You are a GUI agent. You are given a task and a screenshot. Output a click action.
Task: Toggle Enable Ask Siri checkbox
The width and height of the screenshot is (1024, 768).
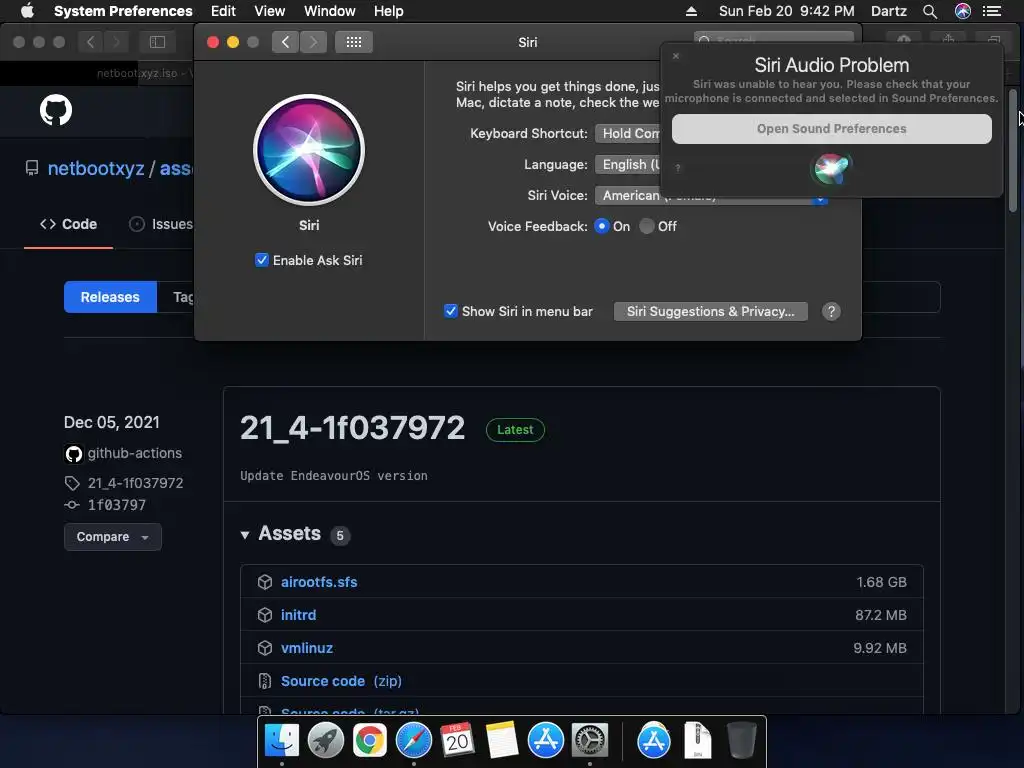pos(262,260)
